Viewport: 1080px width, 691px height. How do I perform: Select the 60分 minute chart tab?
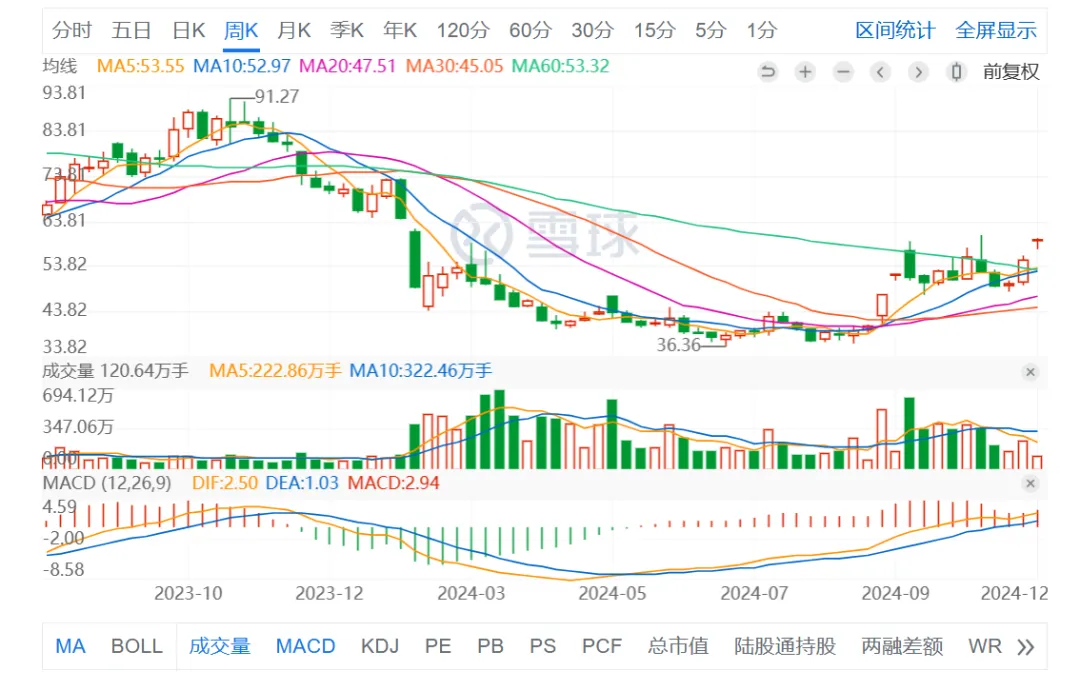(x=529, y=31)
